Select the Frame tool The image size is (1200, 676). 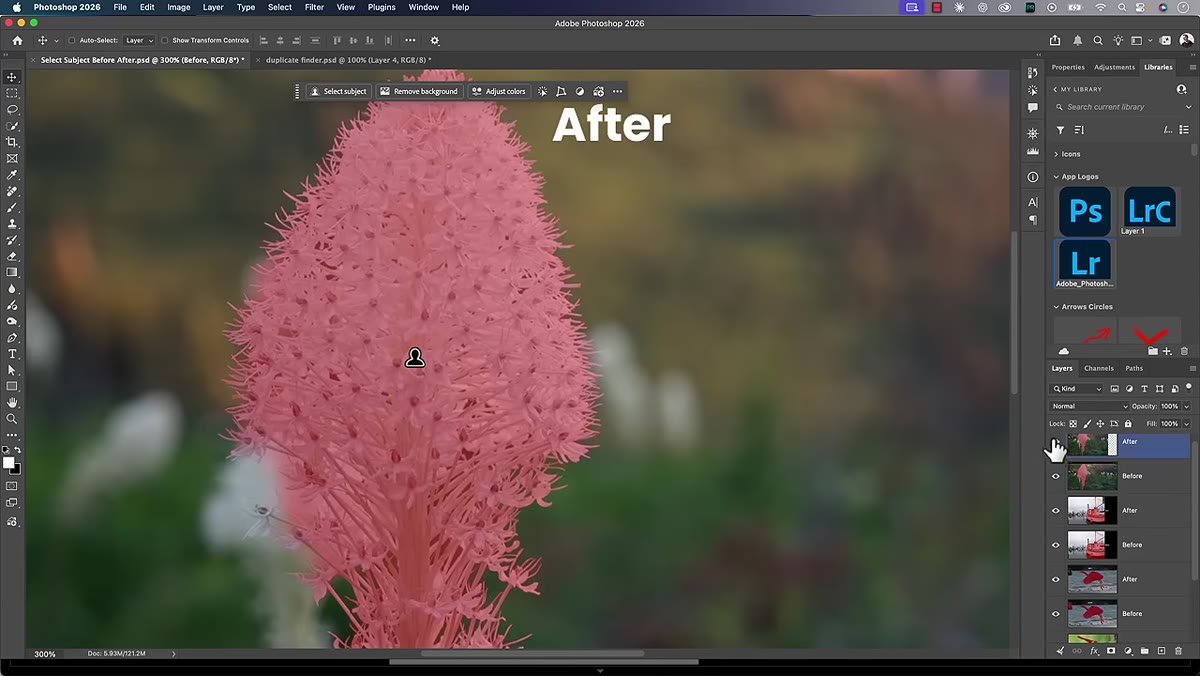12,158
